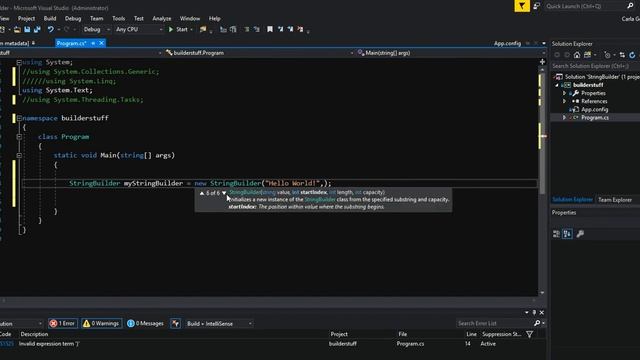The width and height of the screenshot is (640, 360).
Task: Expand the References node
Action: click(x=564, y=101)
